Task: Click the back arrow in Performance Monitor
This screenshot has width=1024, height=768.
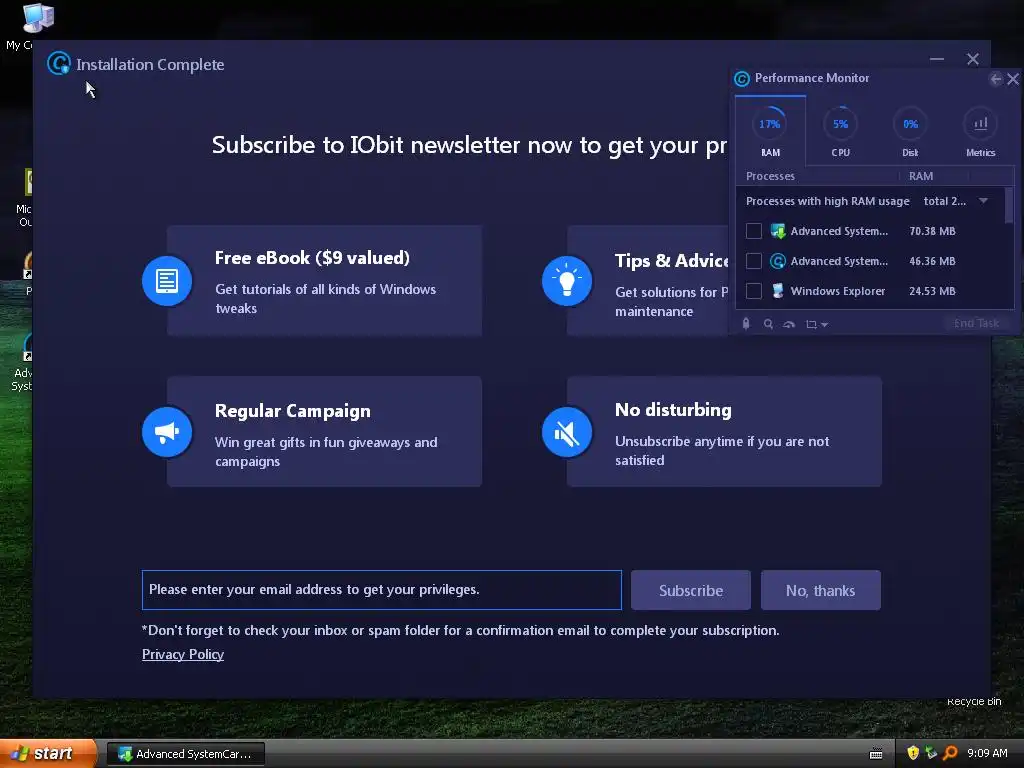Action: pyautogui.click(x=995, y=79)
